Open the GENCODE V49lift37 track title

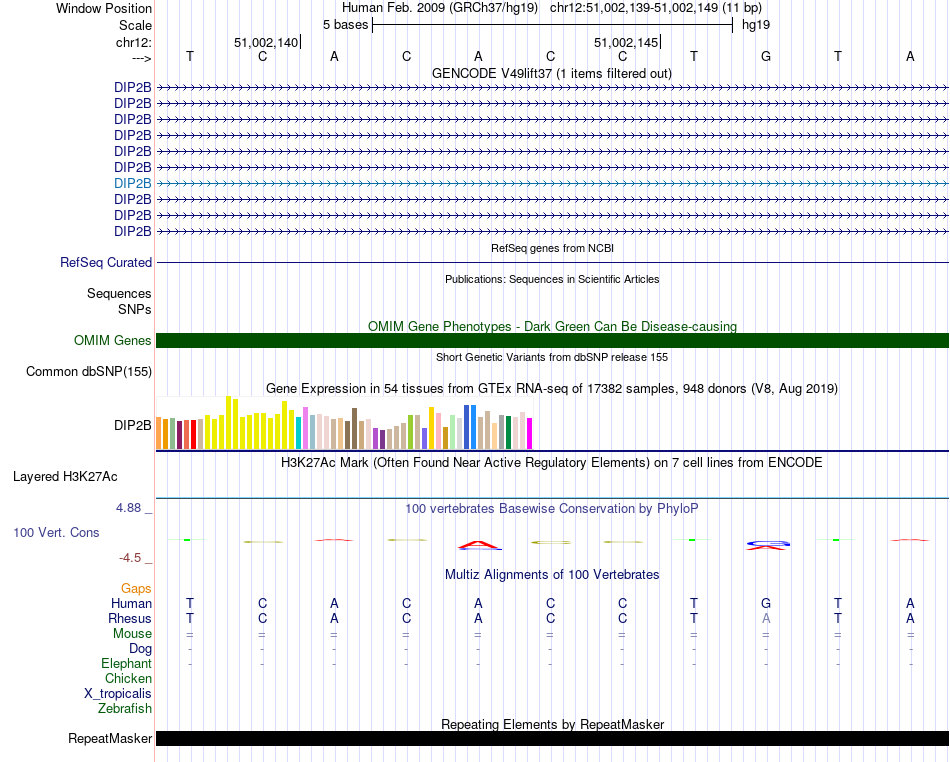tap(551, 73)
